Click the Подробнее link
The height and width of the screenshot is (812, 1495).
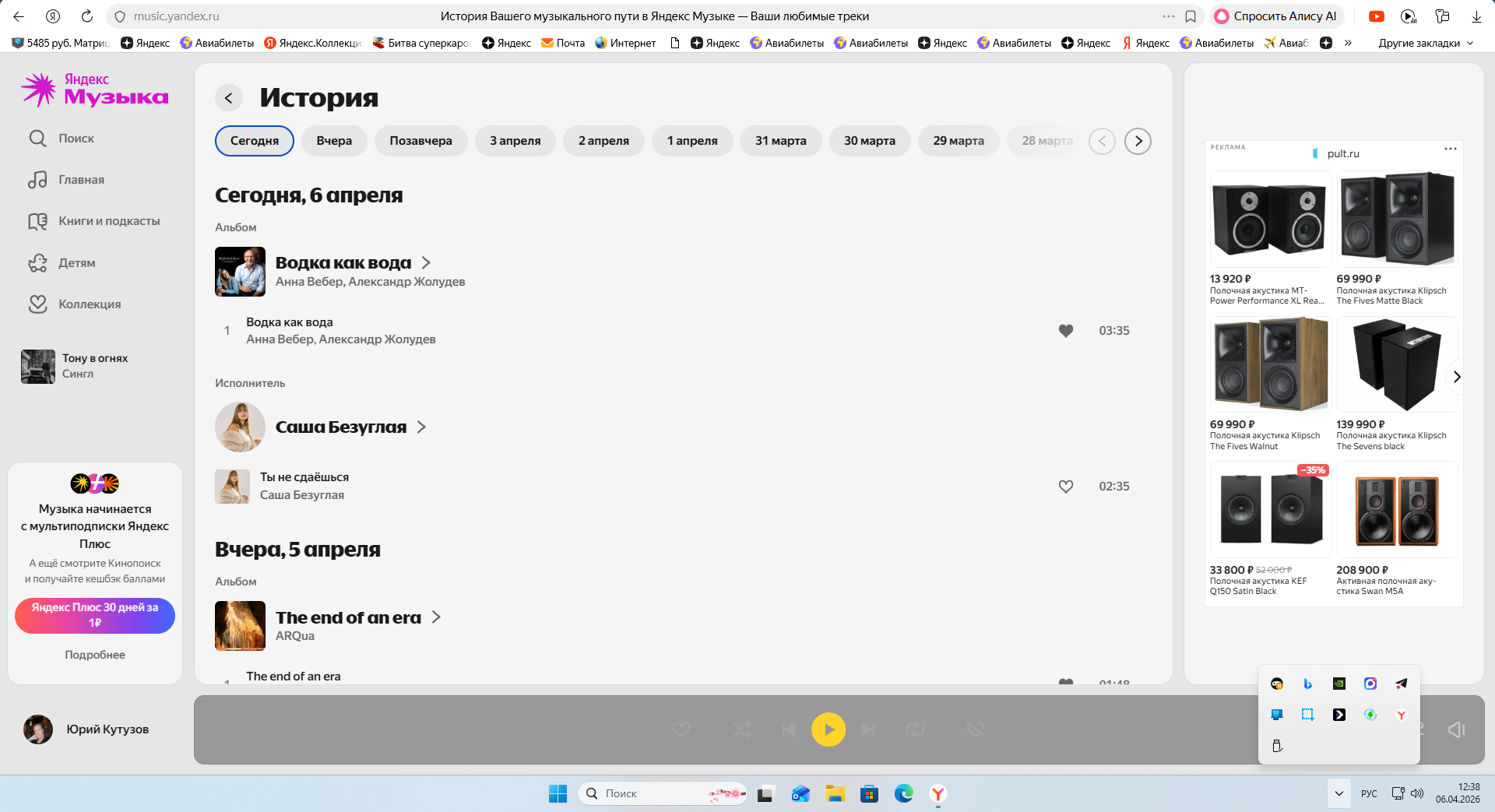[x=95, y=656]
